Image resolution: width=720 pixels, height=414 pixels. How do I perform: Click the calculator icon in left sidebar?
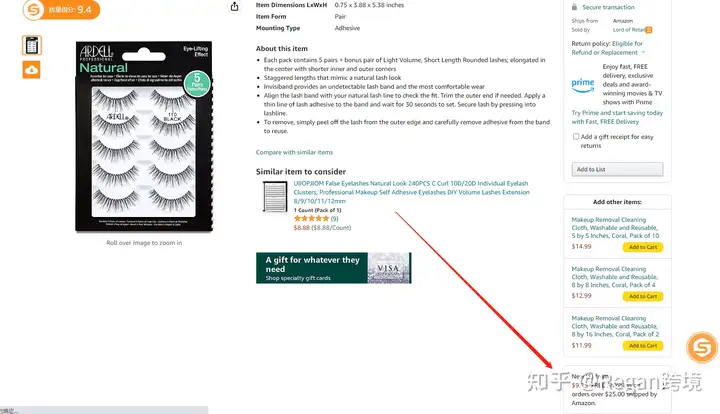[32, 45]
